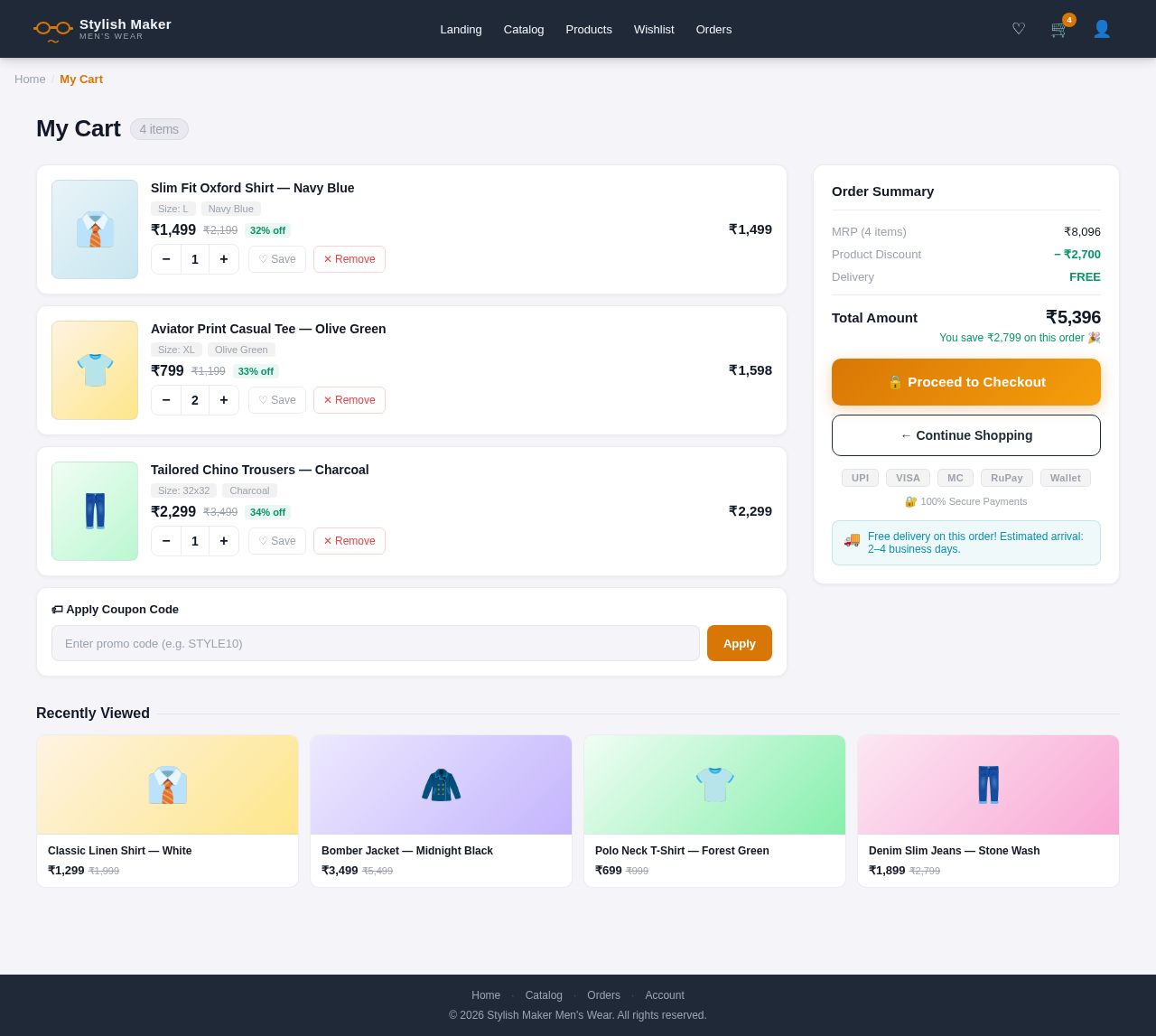Focus the promo code input field
This screenshot has height=1036, width=1156.
click(x=376, y=643)
